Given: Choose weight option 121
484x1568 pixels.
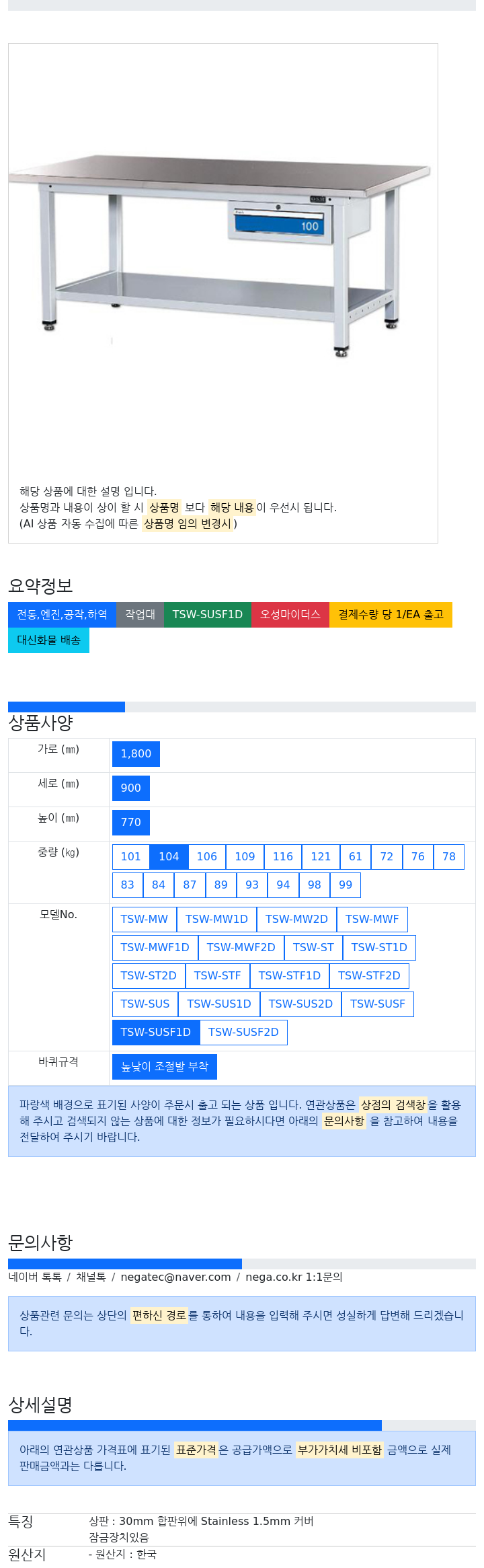Looking at the screenshot, I should tap(321, 856).
